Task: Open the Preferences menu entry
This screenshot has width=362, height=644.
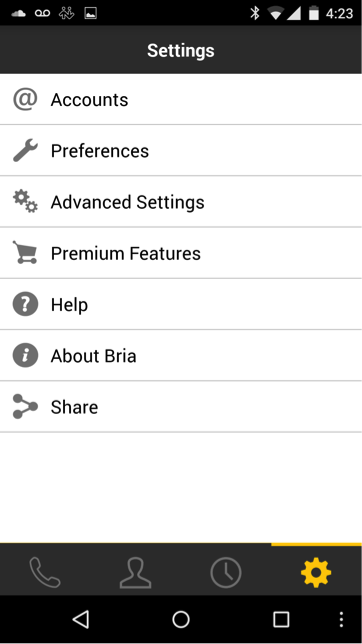Action: (x=181, y=150)
